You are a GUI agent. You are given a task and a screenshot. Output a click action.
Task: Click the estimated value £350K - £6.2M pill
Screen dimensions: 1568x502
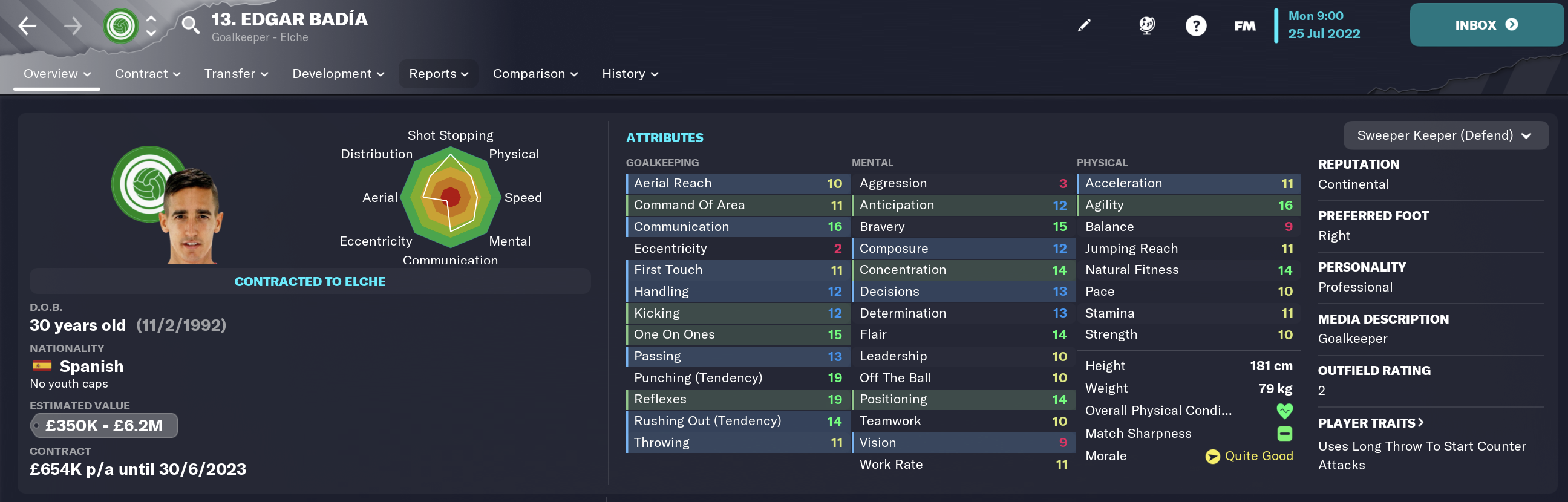[x=104, y=425]
